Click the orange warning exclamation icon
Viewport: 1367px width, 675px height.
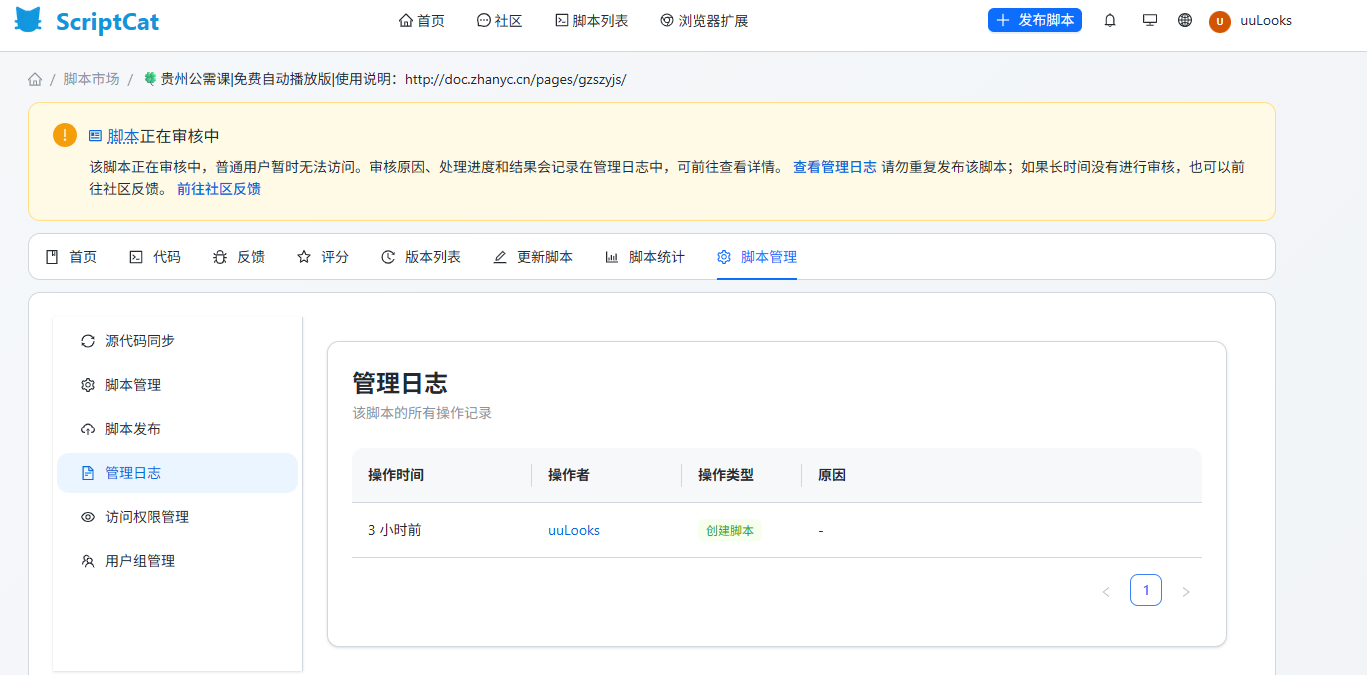coord(65,135)
